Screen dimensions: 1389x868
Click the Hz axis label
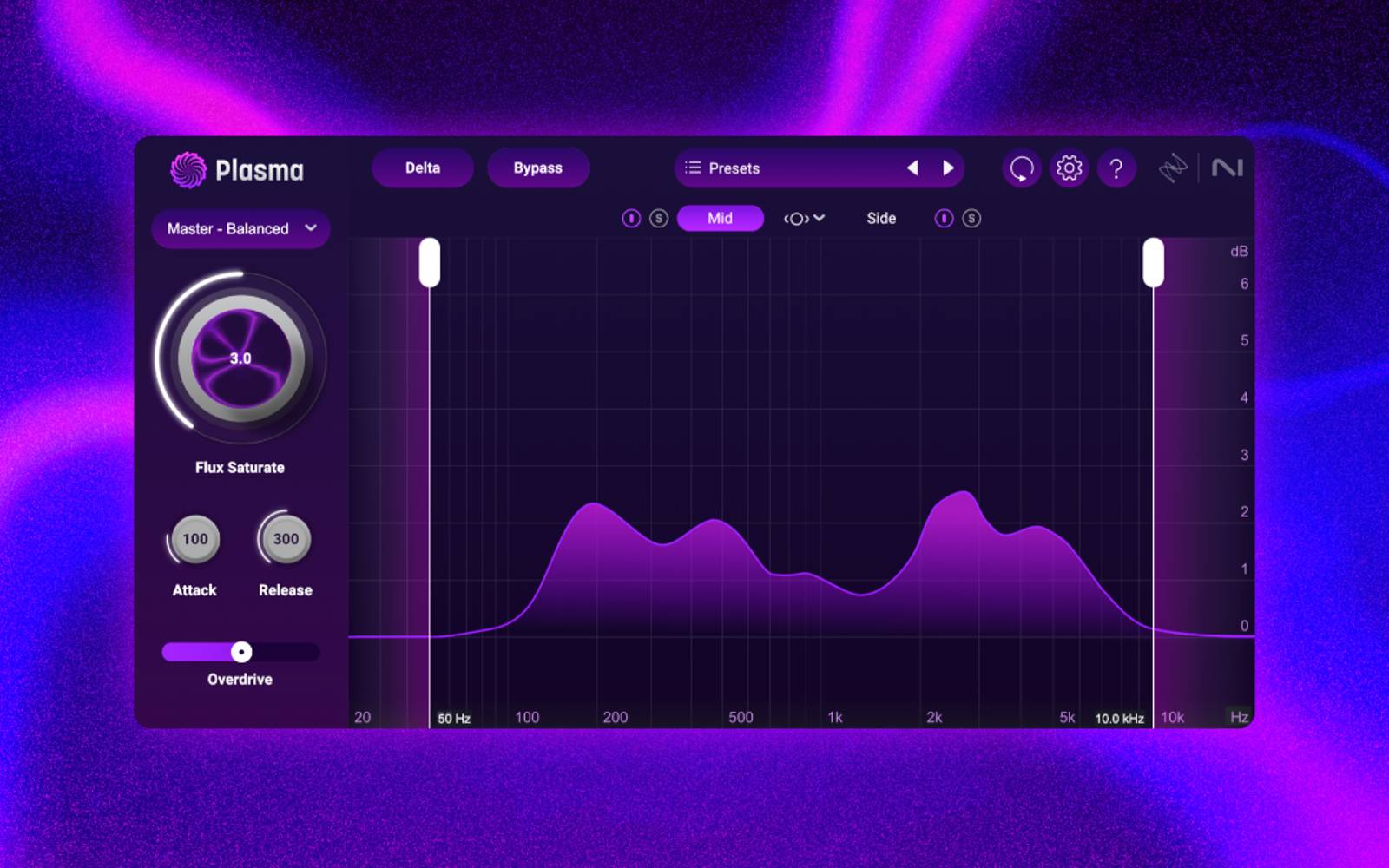tap(1239, 717)
